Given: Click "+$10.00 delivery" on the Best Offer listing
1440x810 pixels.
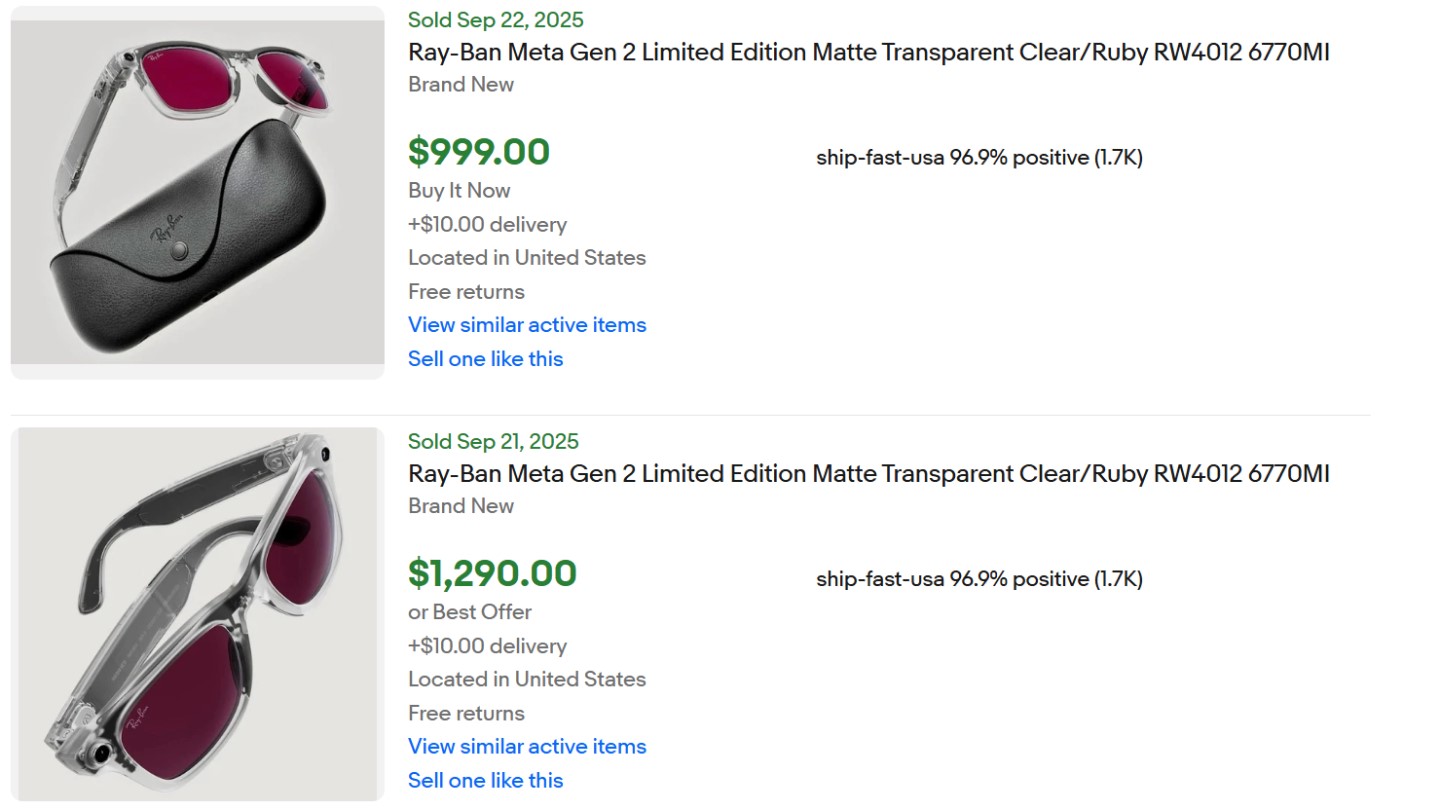Looking at the screenshot, I should [487, 647].
